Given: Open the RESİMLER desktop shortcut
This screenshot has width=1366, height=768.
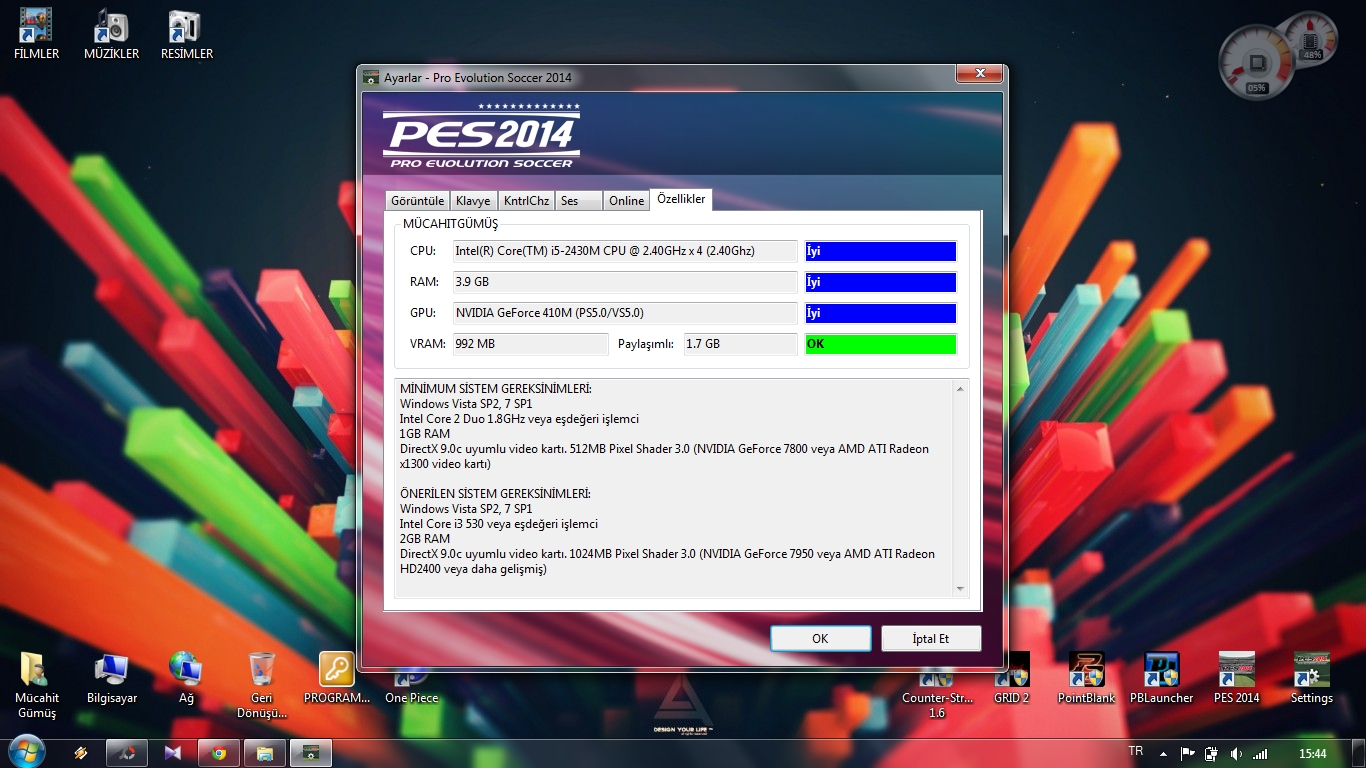Looking at the screenshot, I should point(187,34).
